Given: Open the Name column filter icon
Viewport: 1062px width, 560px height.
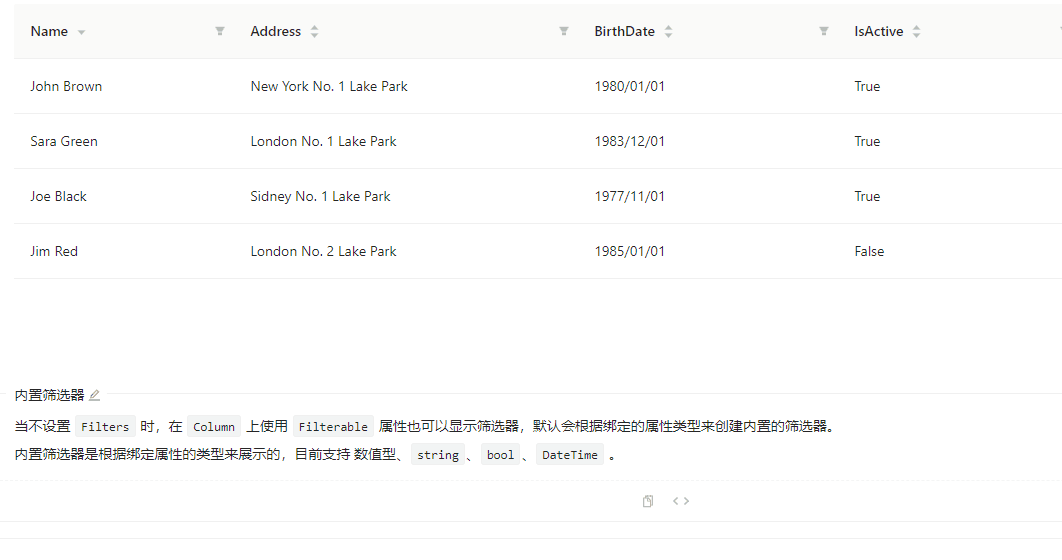Looking at the screenshot, I should [219, 31].
